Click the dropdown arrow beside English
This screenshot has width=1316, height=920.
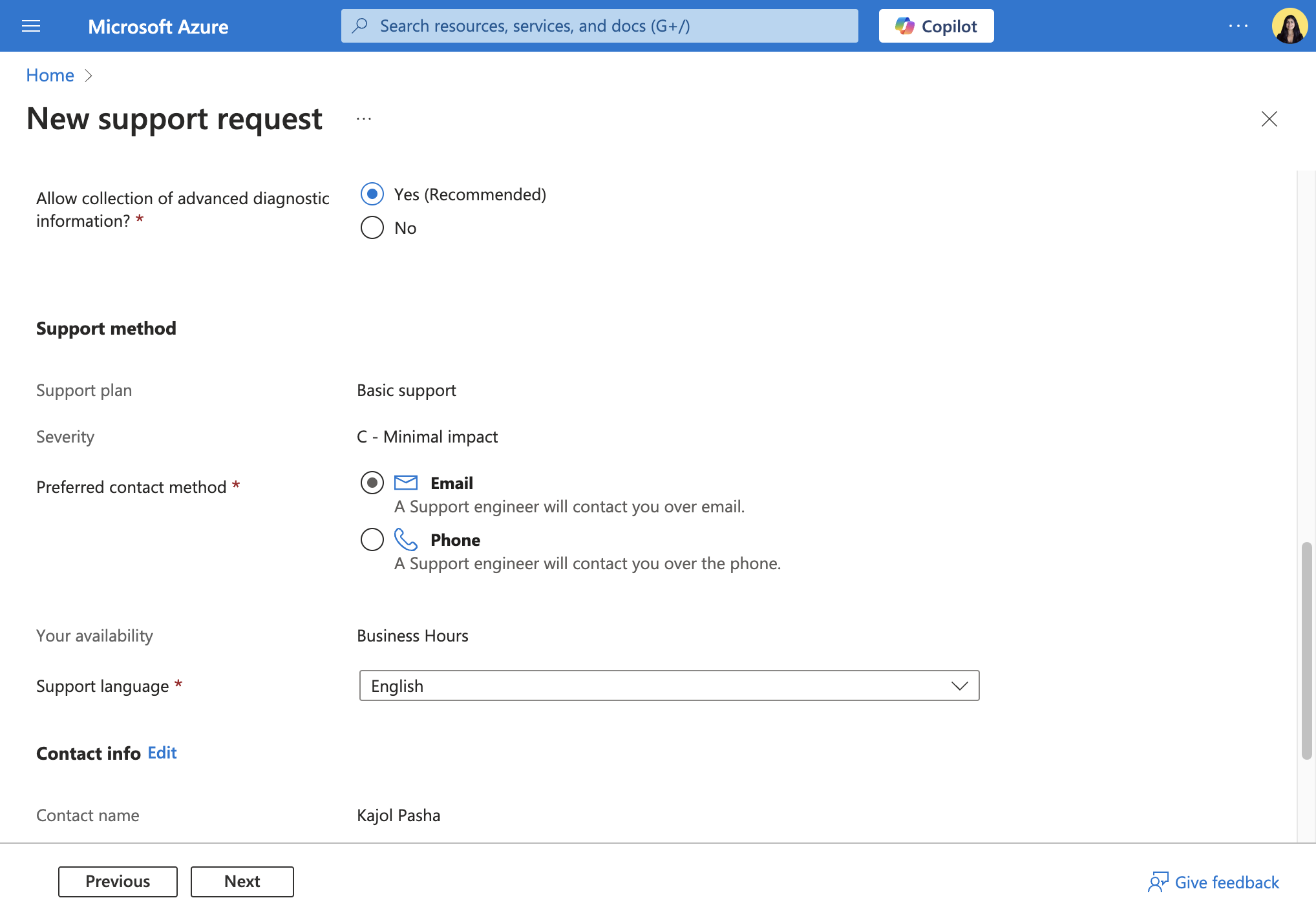(x=959, y=685)
